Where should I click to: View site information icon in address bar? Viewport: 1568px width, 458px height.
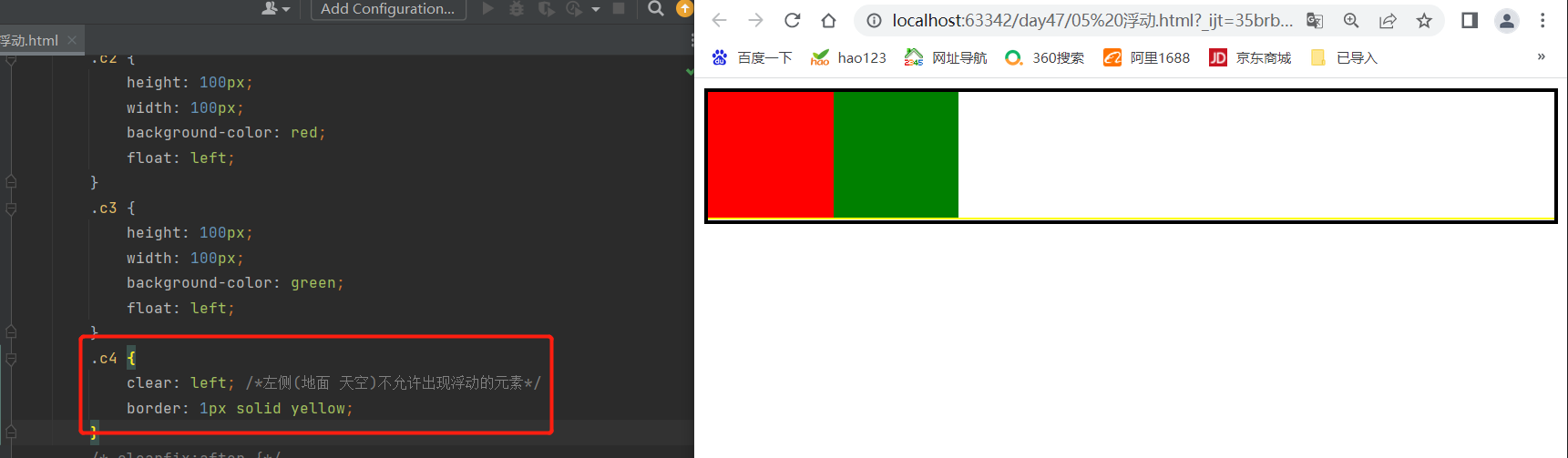[874, 20]
